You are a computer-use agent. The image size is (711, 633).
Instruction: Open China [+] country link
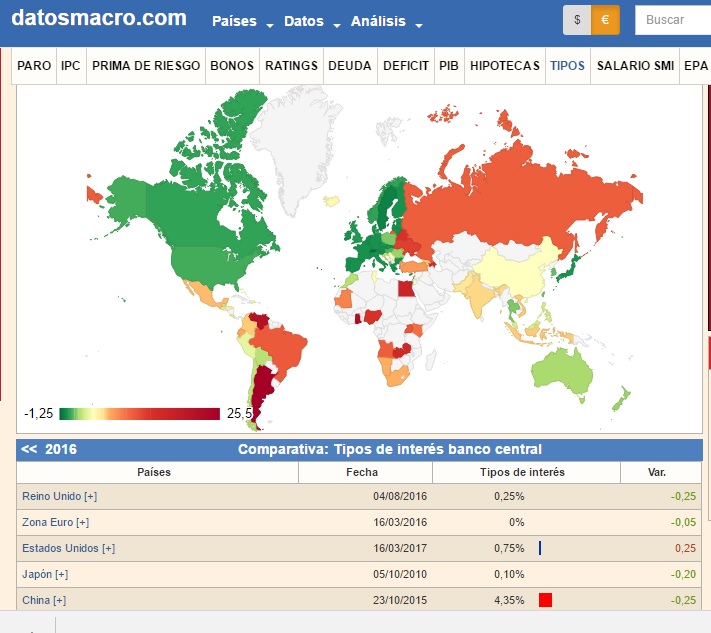[x=44, y=600]
